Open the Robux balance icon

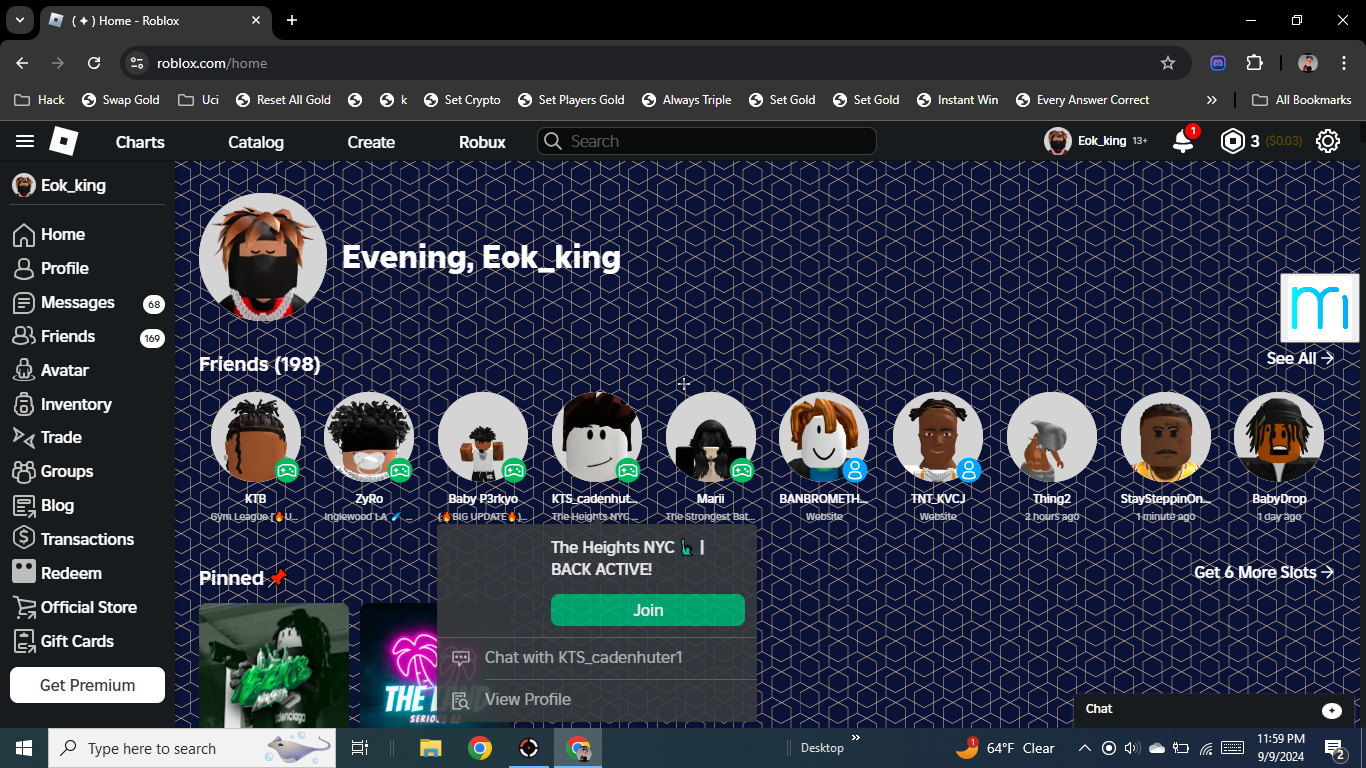[1232, 141]
